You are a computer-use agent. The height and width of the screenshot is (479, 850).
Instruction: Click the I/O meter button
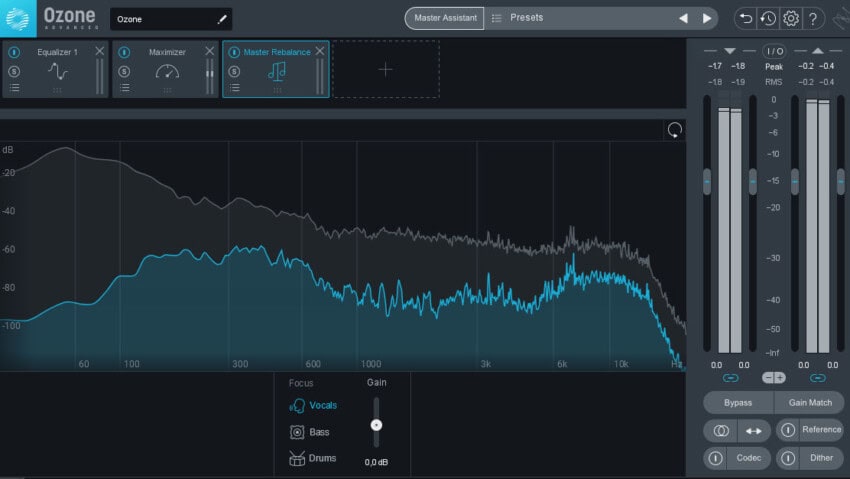pyautogui.click(x=774, y=51)
